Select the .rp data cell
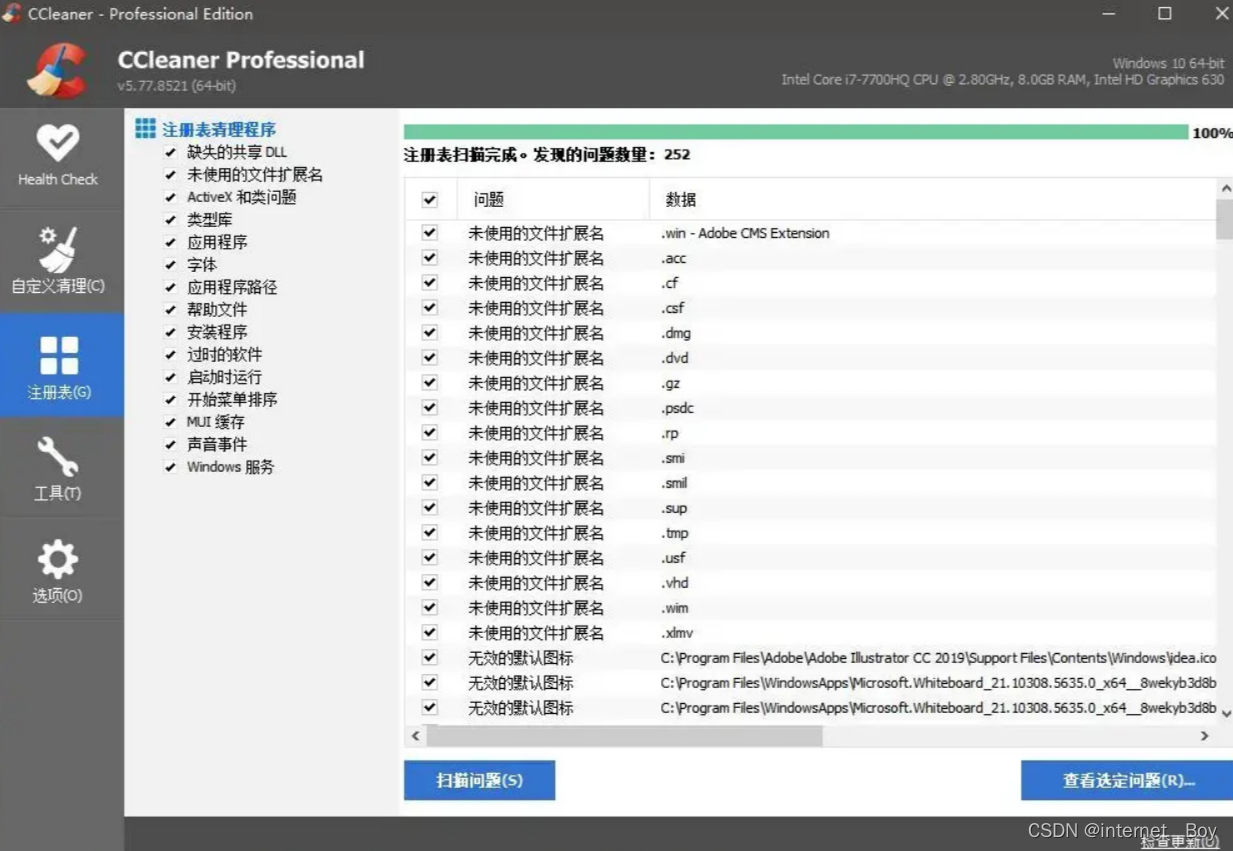Screen dimensions: 1233x851 670,433
